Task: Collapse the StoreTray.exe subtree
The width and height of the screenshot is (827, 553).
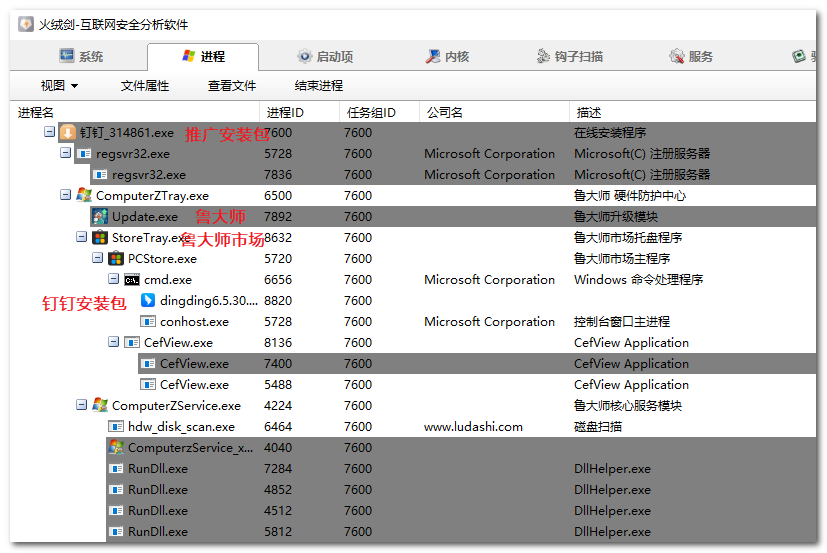Action: coord(81,236)
